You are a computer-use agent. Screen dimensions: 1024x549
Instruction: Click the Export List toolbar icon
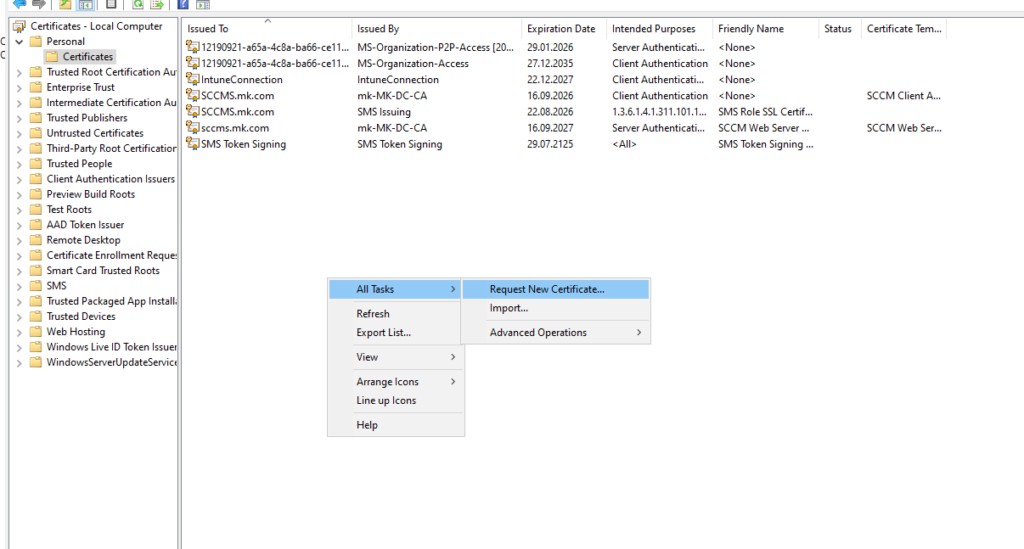click(x=157, y=4)
